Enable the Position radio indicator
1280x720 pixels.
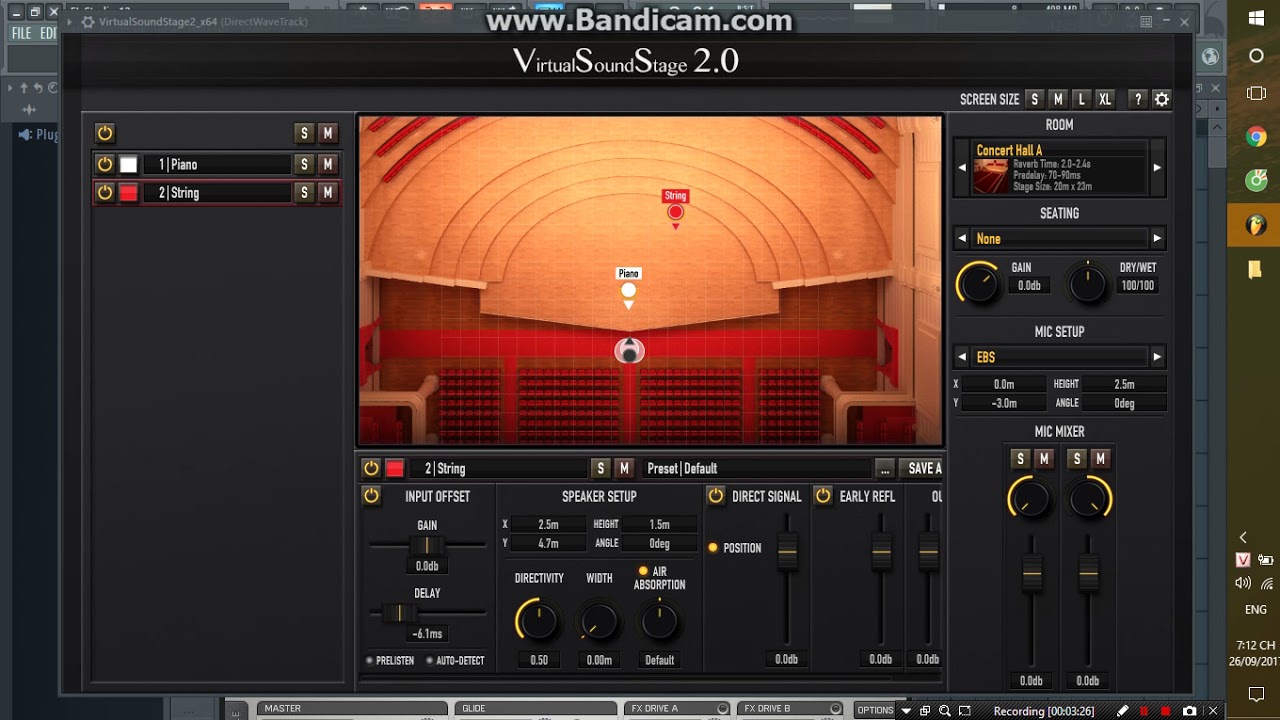click(713, 547)
